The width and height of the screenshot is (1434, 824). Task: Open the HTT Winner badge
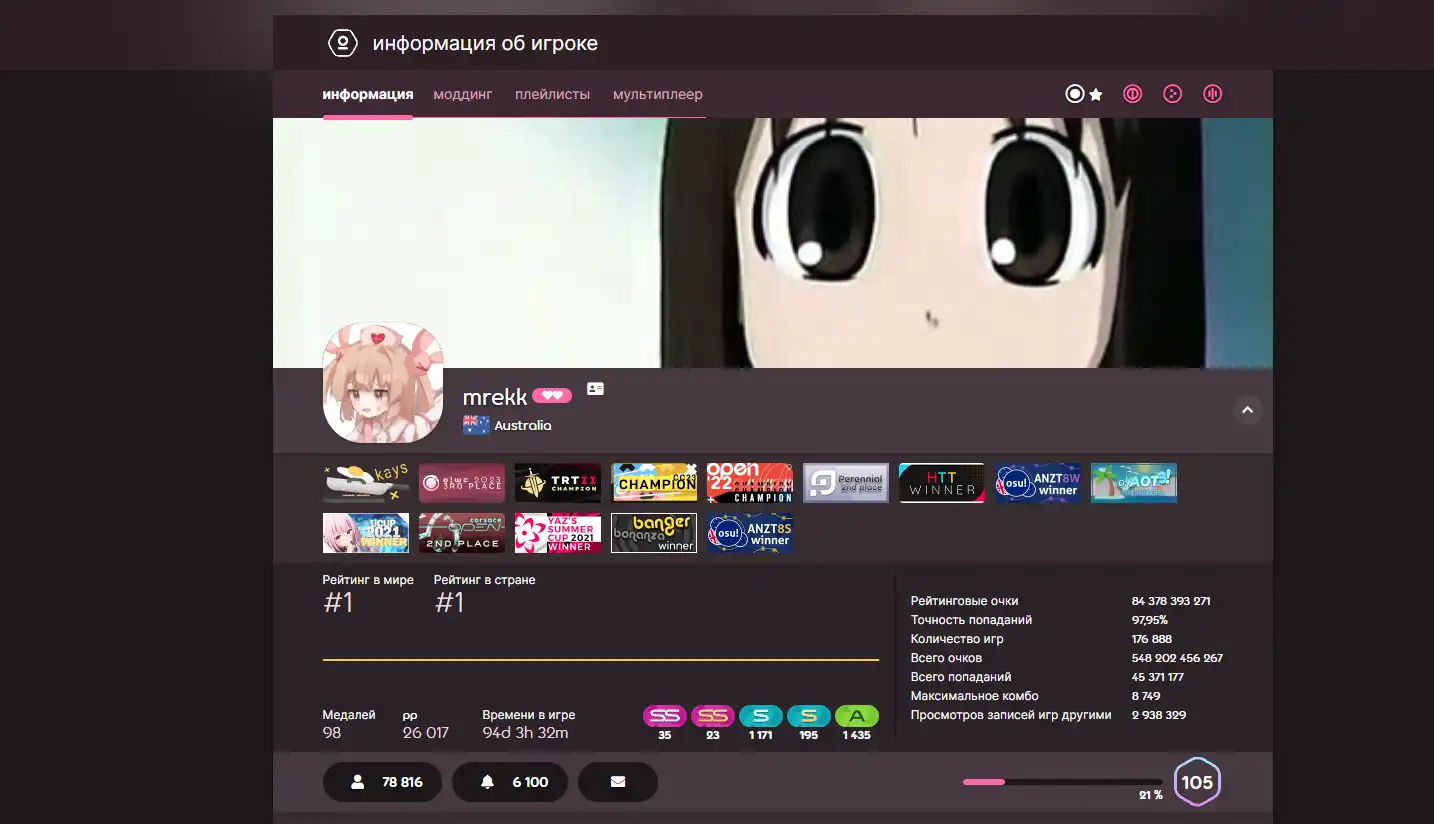(x=942, y=483)
